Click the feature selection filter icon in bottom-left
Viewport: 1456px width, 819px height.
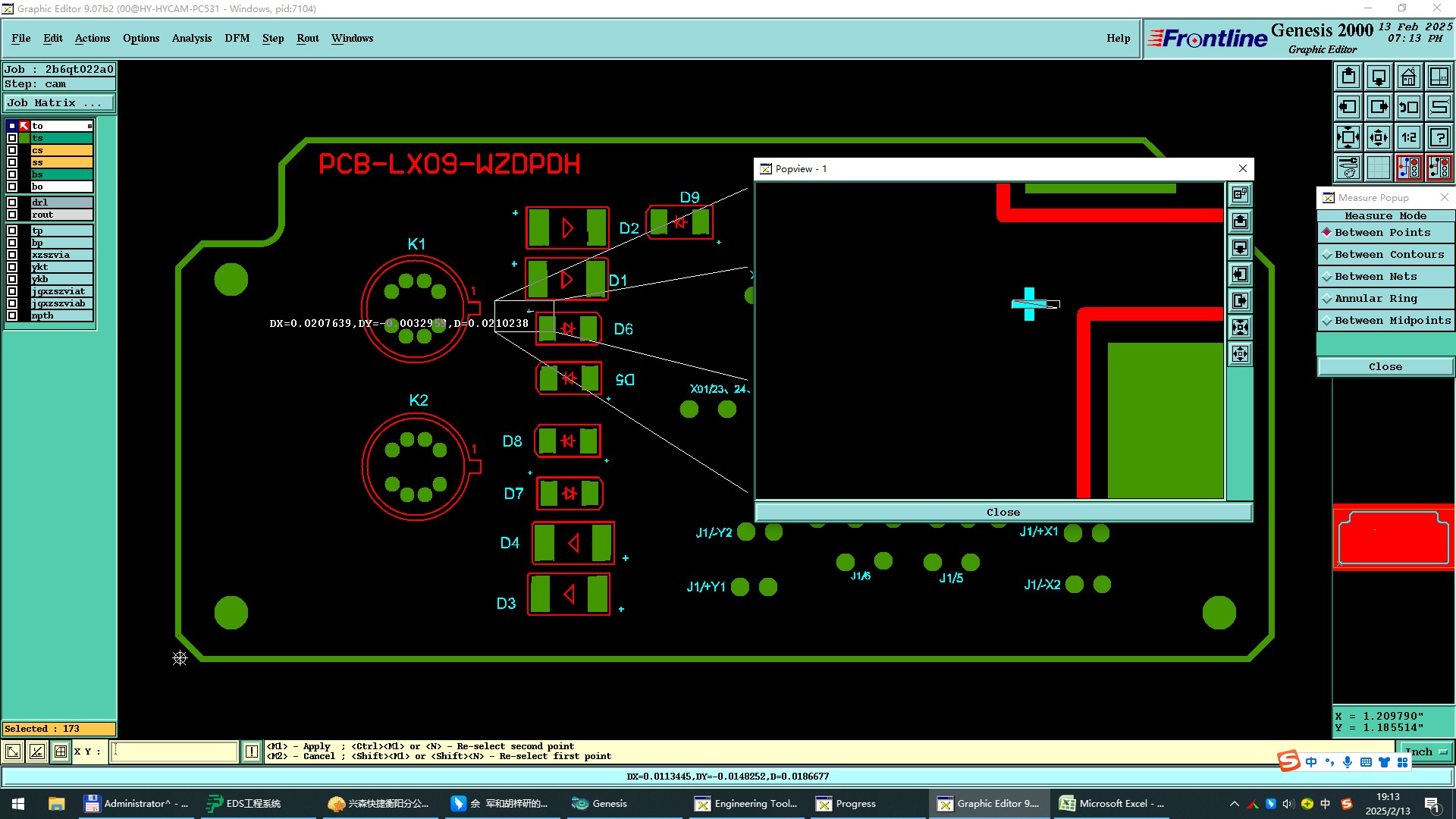coord(13,752)
